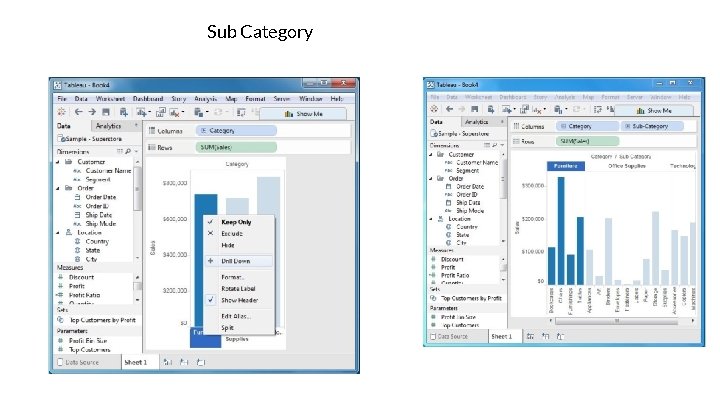Open the Data Source tab in right window
720x405 pixels.
point(449,336)
